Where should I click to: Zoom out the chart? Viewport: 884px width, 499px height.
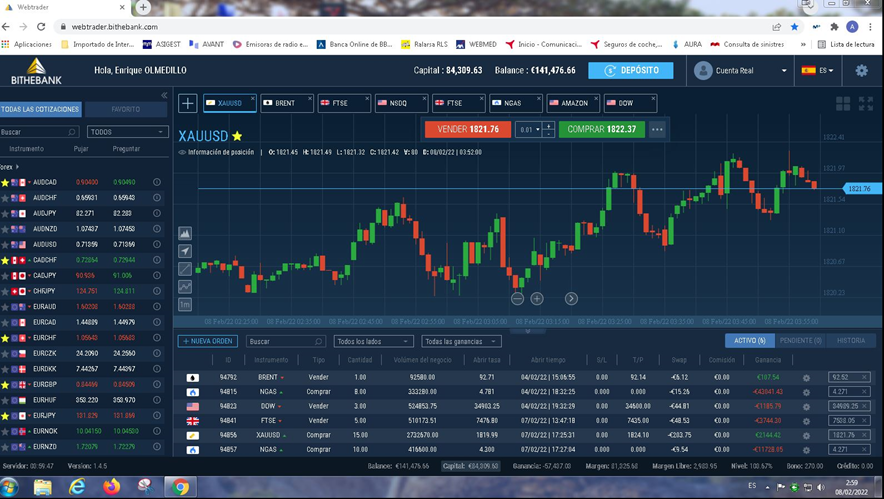517,299
